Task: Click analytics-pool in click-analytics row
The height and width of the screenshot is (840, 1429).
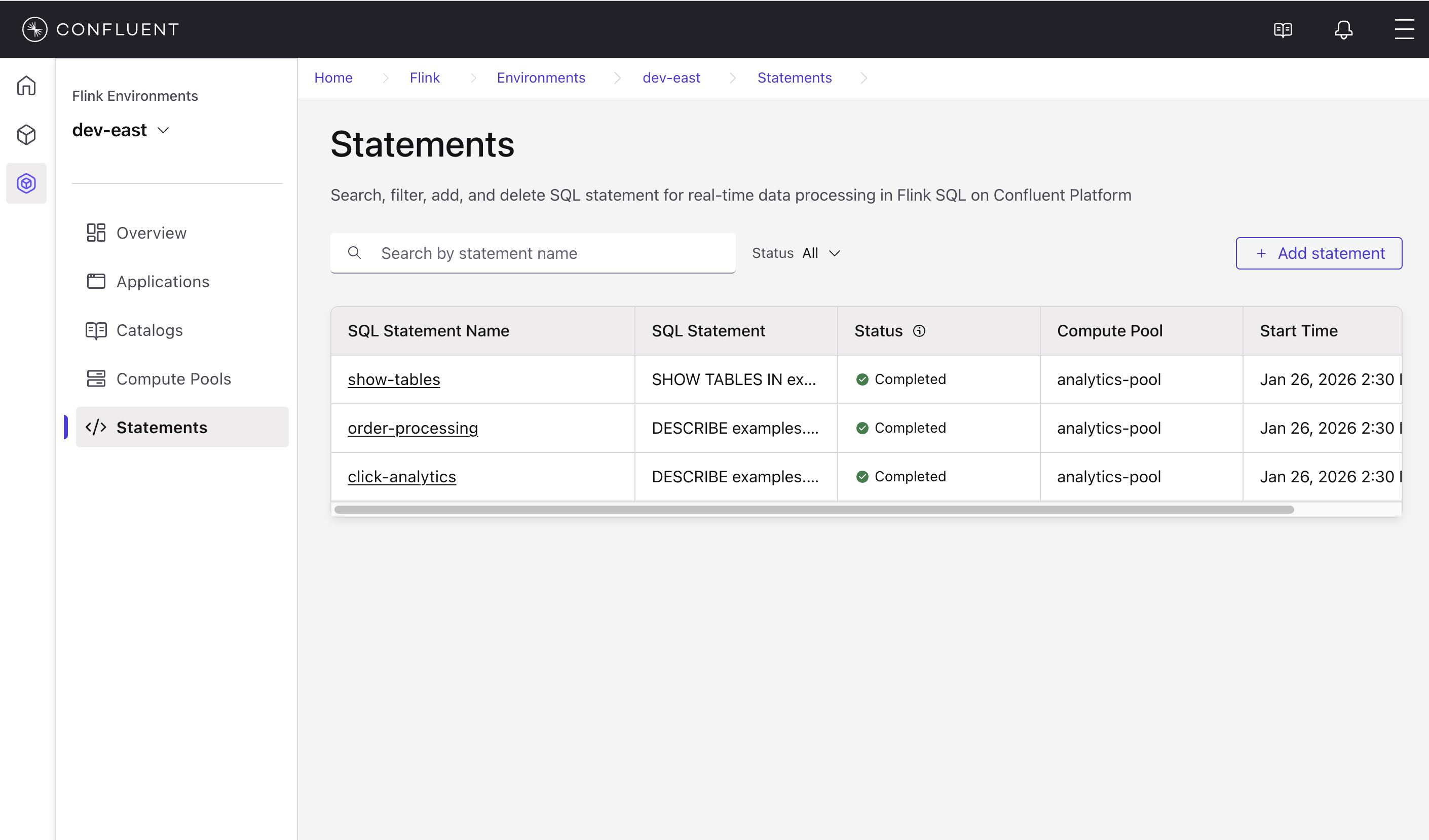Action: [1109, 477]
